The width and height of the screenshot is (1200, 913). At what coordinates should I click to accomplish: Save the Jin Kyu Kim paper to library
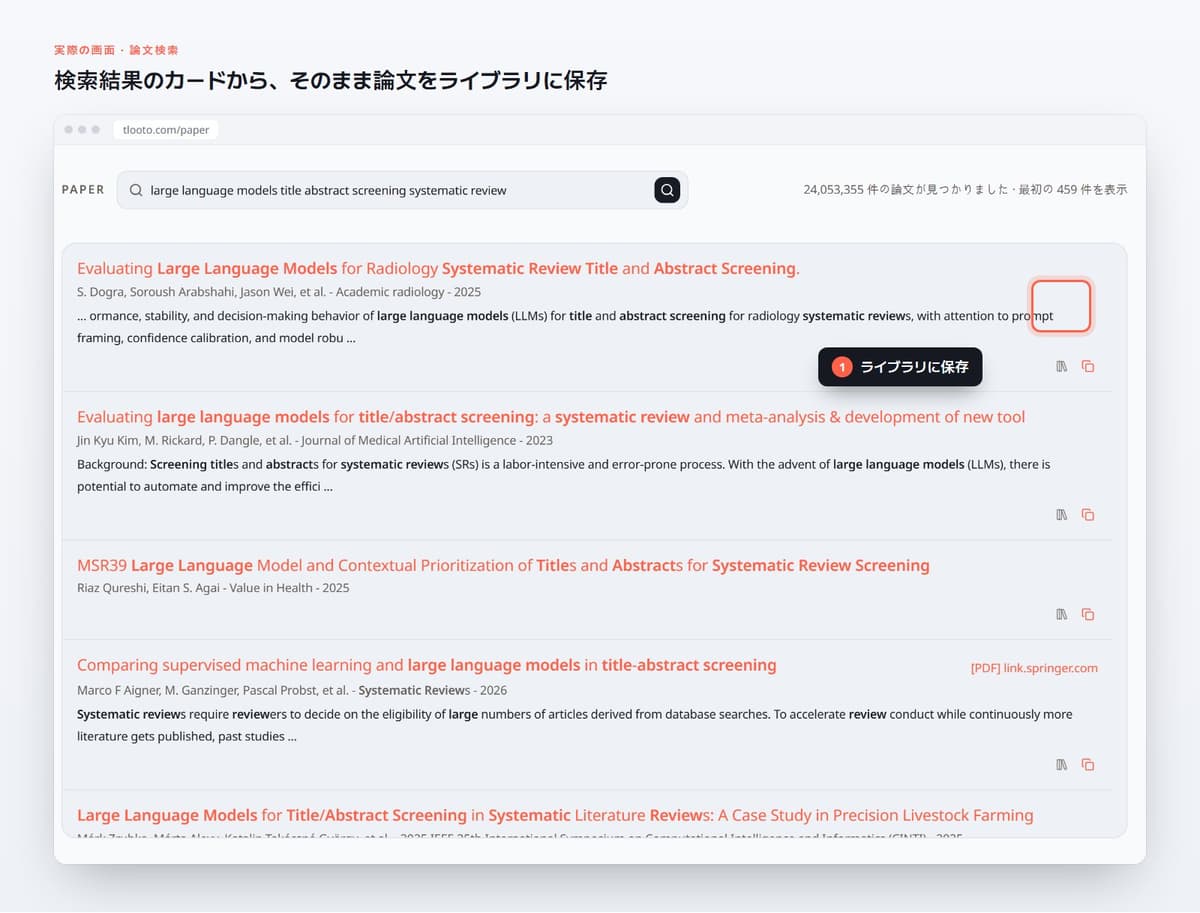pos(1062,515)
